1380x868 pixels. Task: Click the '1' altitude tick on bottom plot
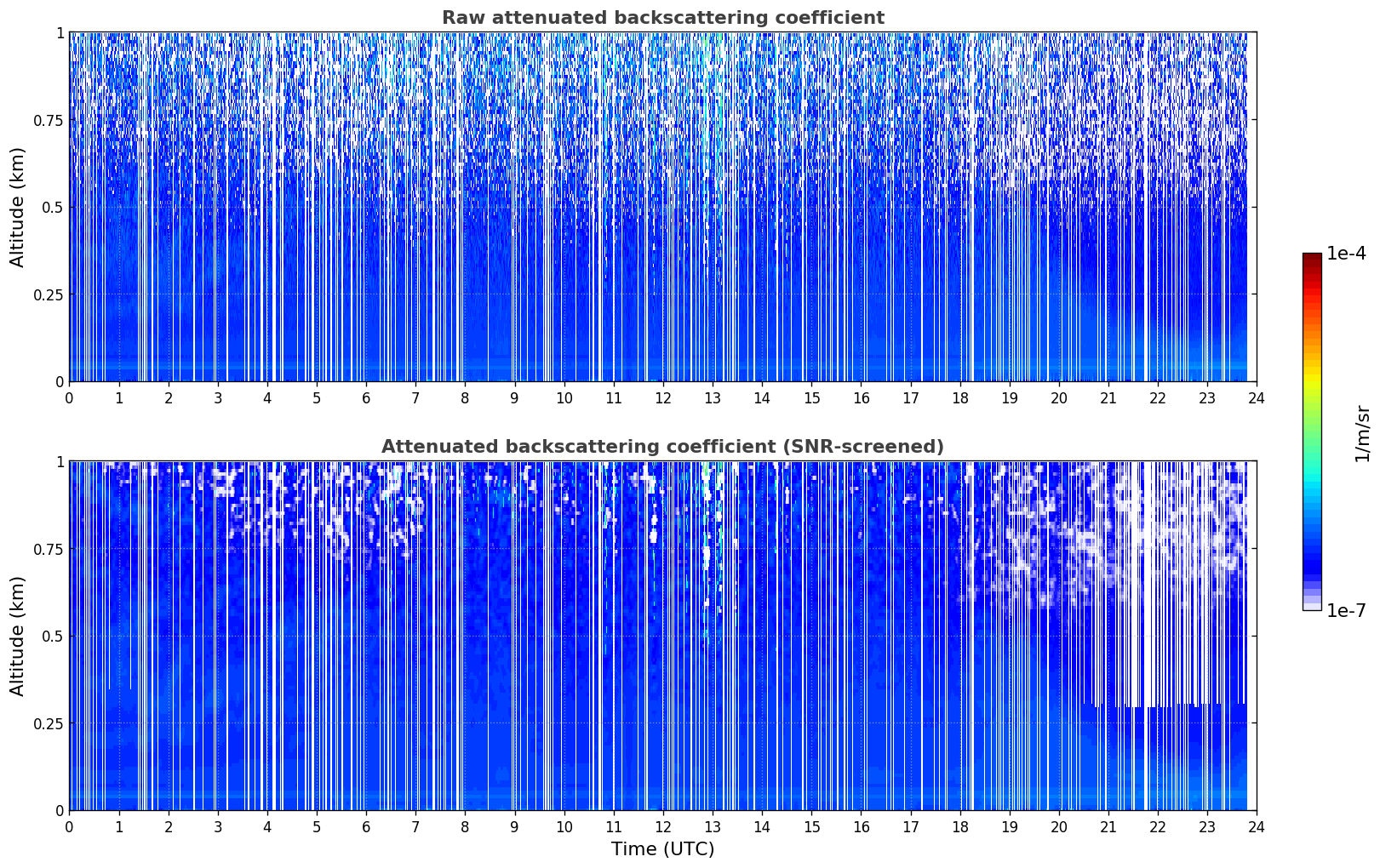coord(60,462)
